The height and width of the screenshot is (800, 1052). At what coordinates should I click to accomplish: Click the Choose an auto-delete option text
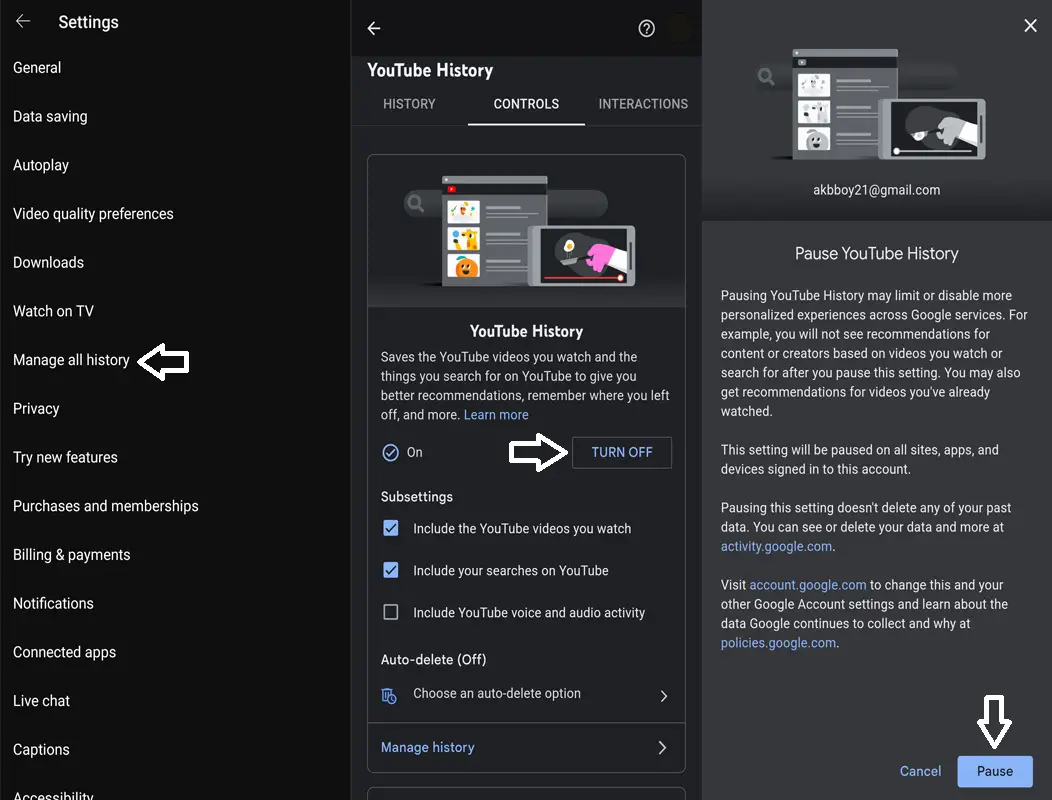497,693
